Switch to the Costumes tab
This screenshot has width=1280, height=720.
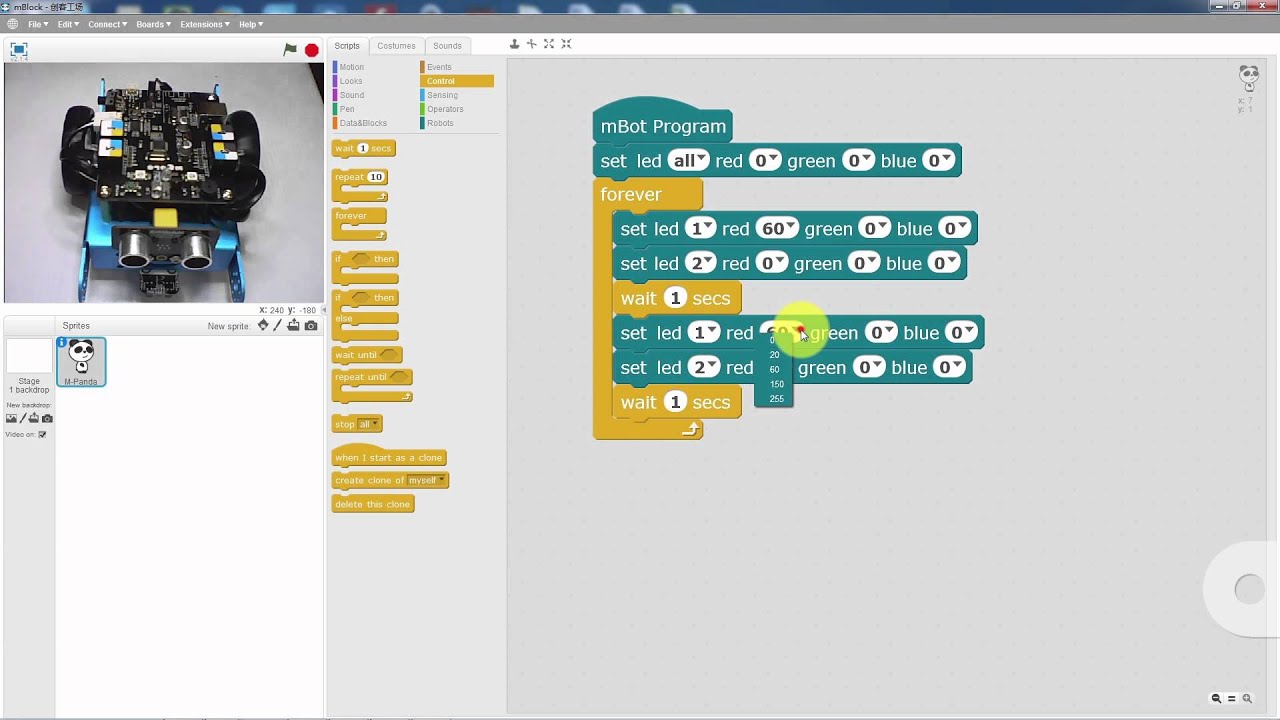[396, 45]
